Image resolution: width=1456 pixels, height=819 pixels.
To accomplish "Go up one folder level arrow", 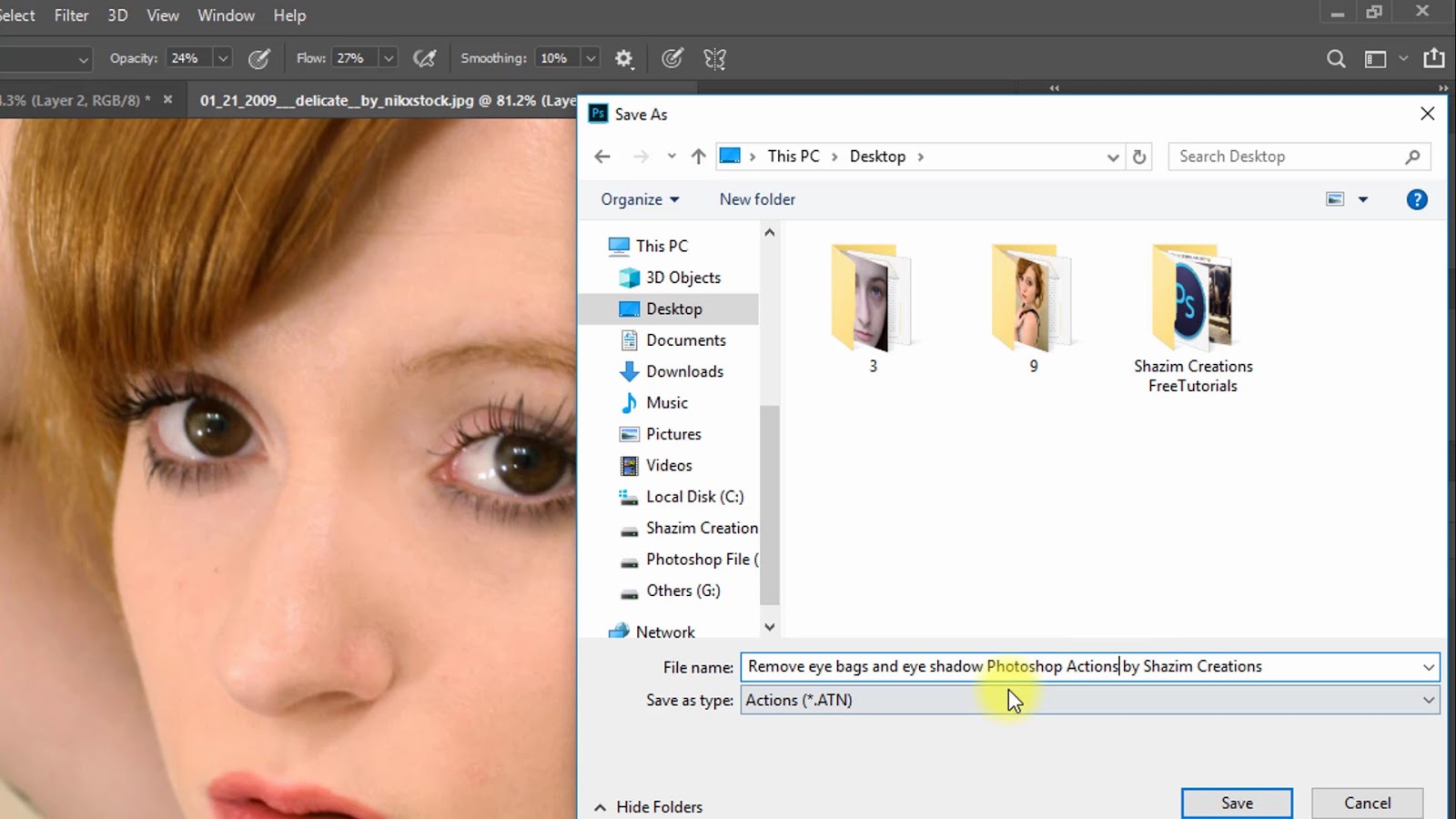I will (x=698, y=157).
